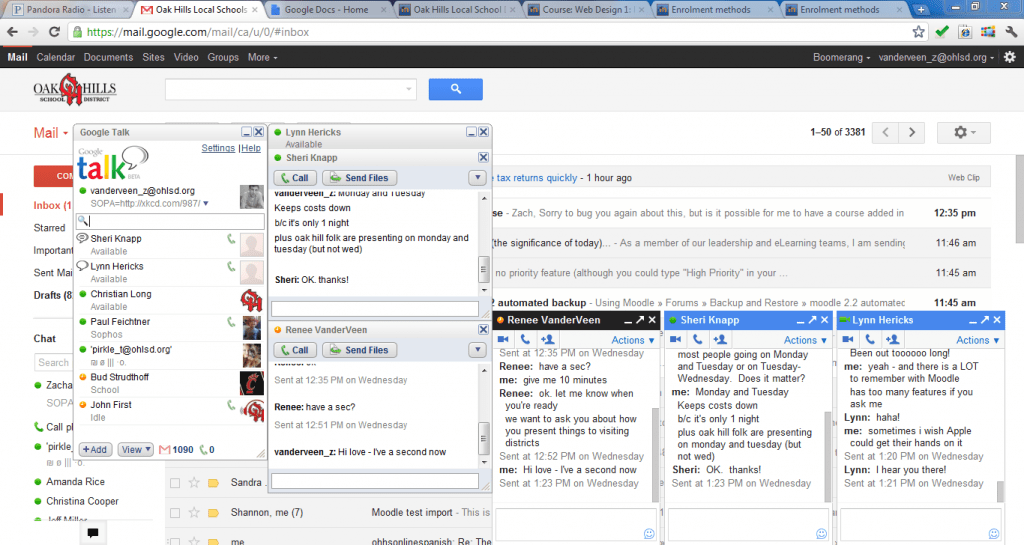This screenshot has height=545, width=1024.
Task: Click the Gmail search input box
Action: click(x=291, y=89)
